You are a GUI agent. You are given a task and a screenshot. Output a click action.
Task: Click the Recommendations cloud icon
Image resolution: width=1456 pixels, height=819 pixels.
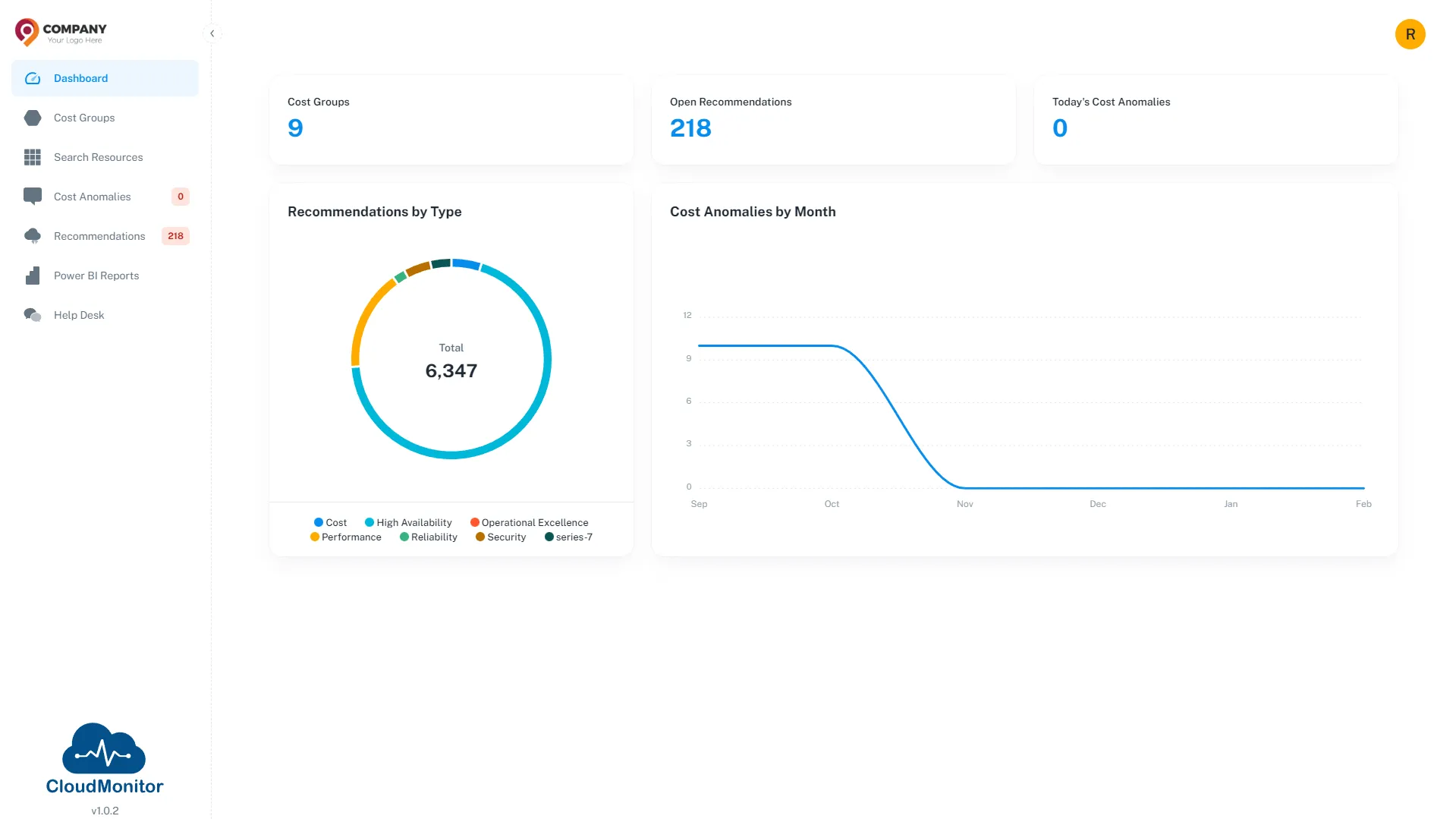[33, 236]
